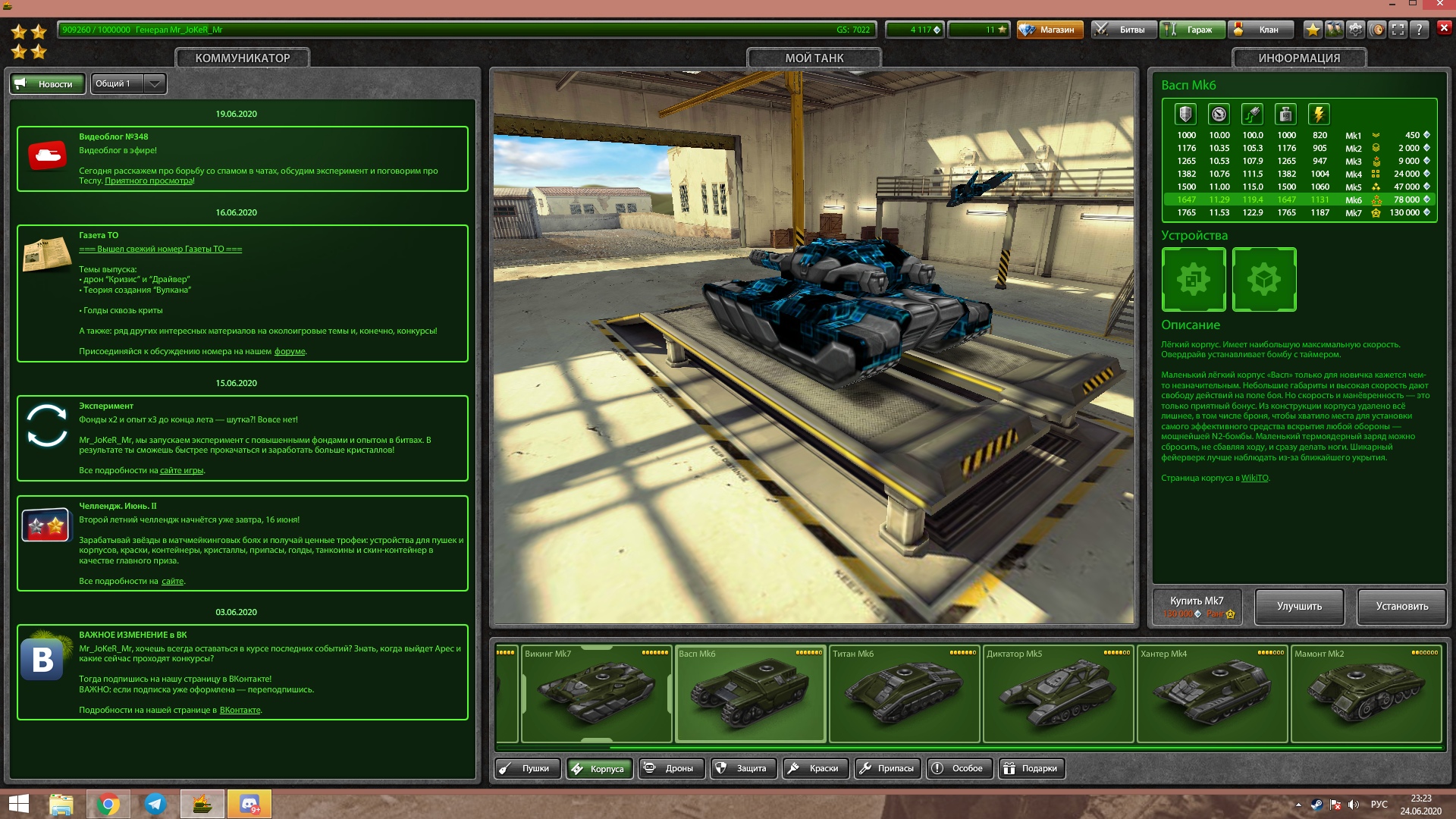The width and height of the screenshot is (1456, 819).
Task: Open the Вышел свежий номер Газеты ТО link
Action: (160, 249)
